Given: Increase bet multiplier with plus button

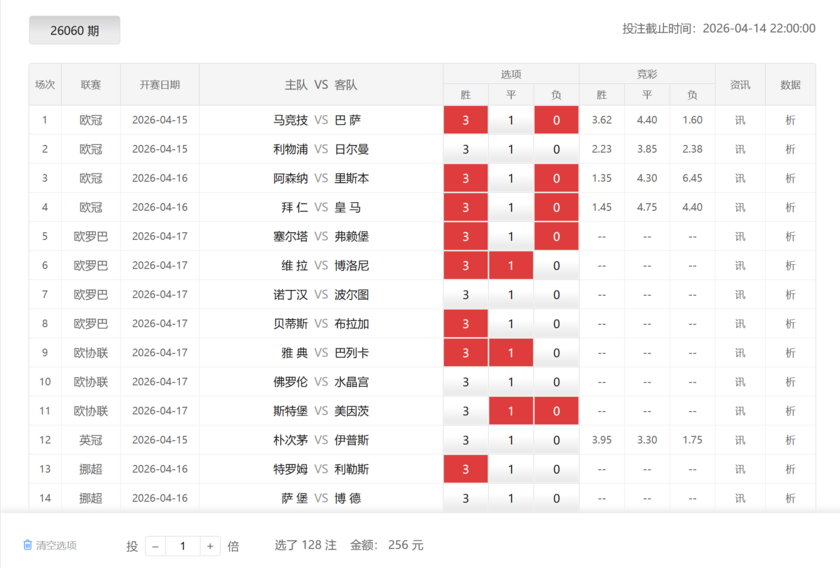Looking at the screenshot, I should (210, 547).
